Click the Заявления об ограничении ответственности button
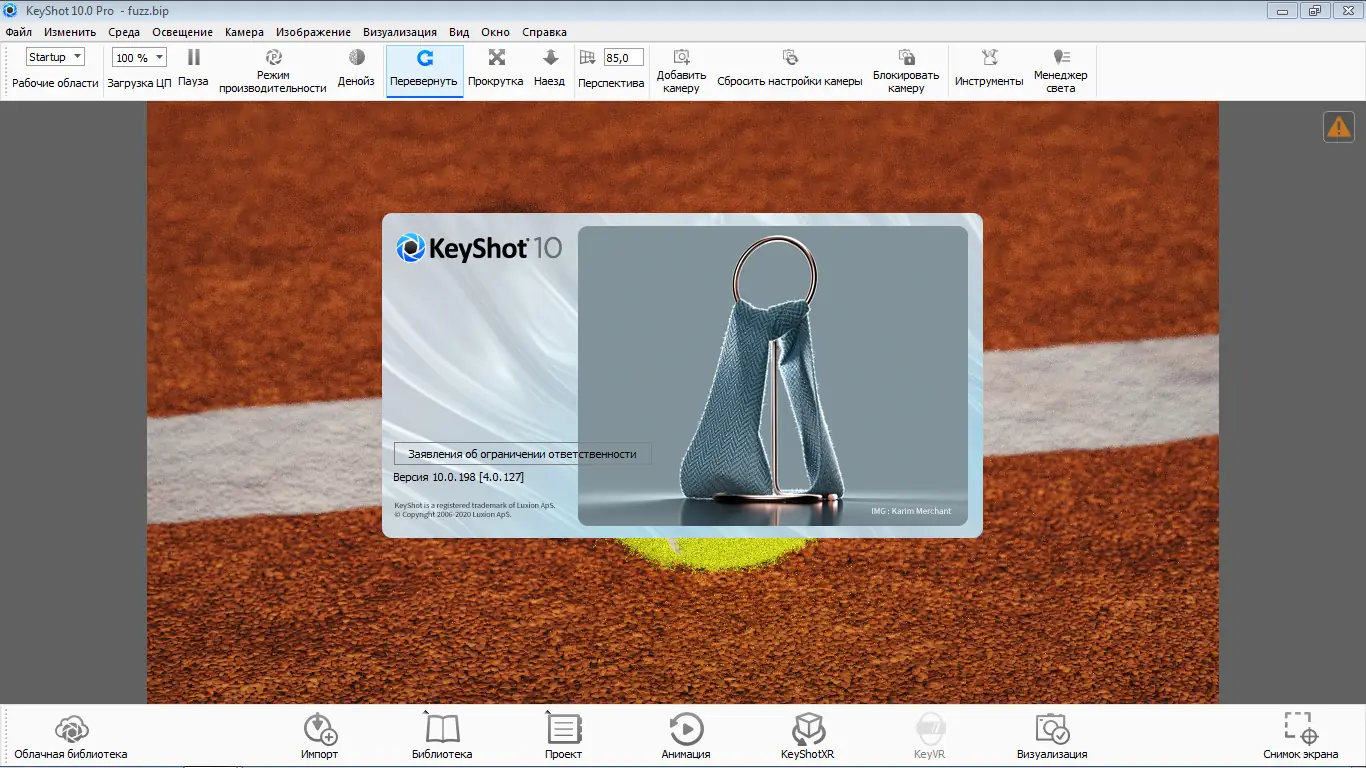The image size is (1366, 768). click(x=522, y=453)
